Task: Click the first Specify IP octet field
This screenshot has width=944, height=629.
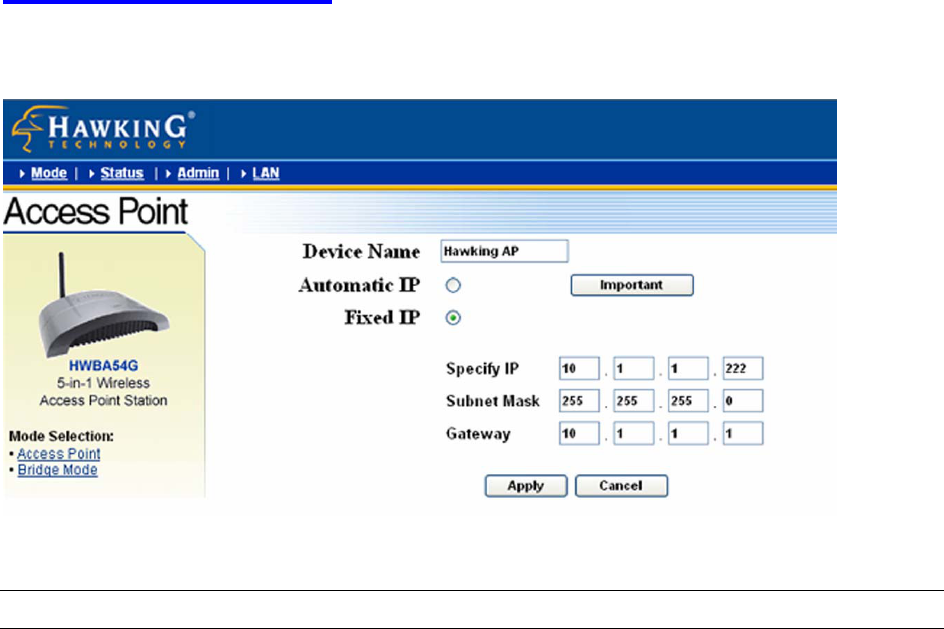Action: [579, 368]
